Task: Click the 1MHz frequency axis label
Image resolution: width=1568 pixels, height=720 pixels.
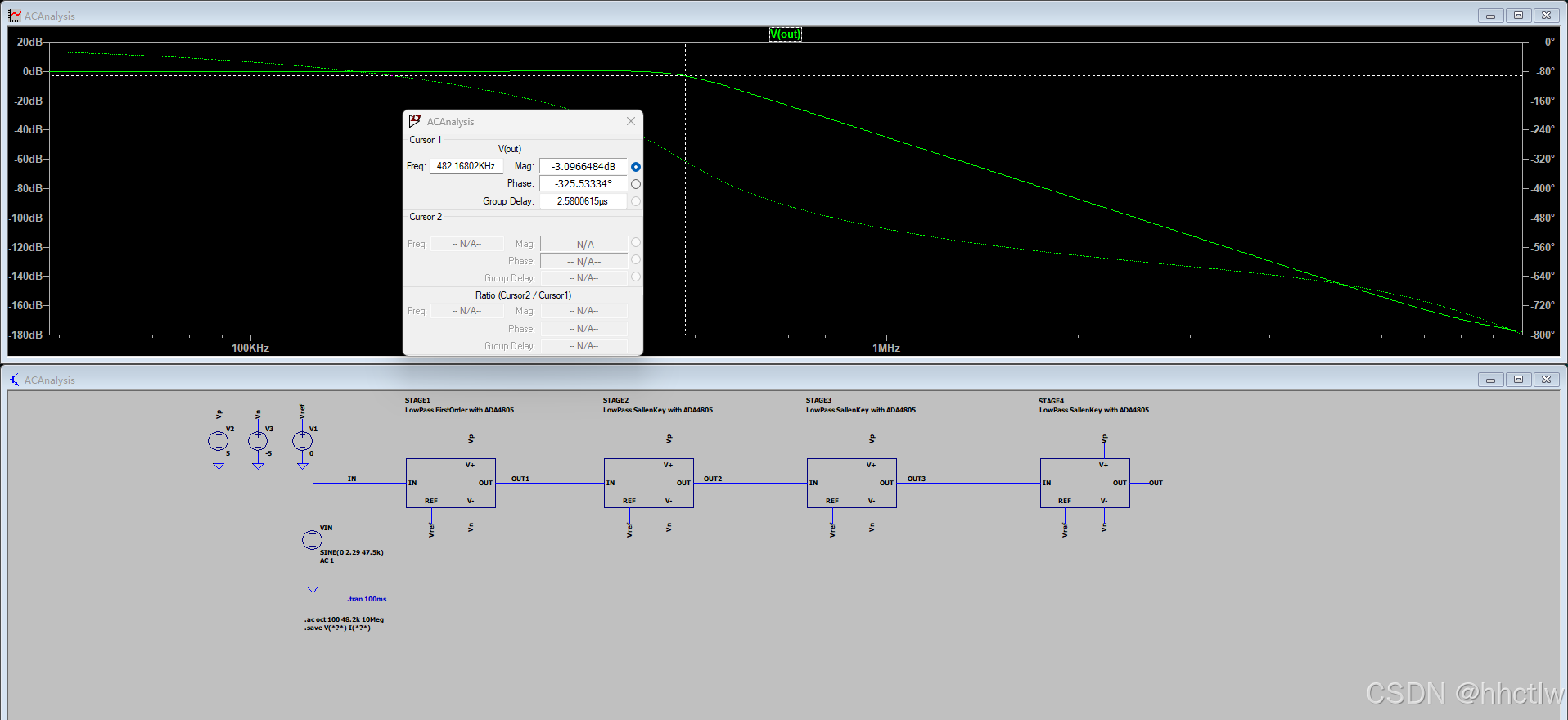Action: coord(886,348)
